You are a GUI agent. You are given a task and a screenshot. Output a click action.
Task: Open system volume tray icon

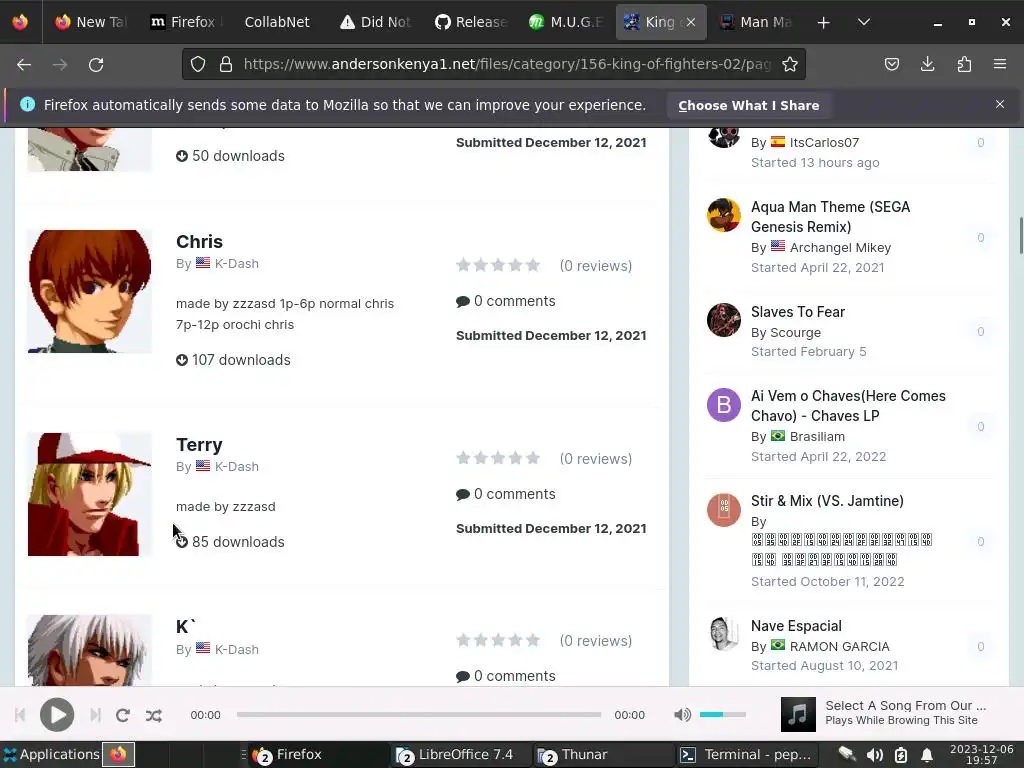point(874,755)
